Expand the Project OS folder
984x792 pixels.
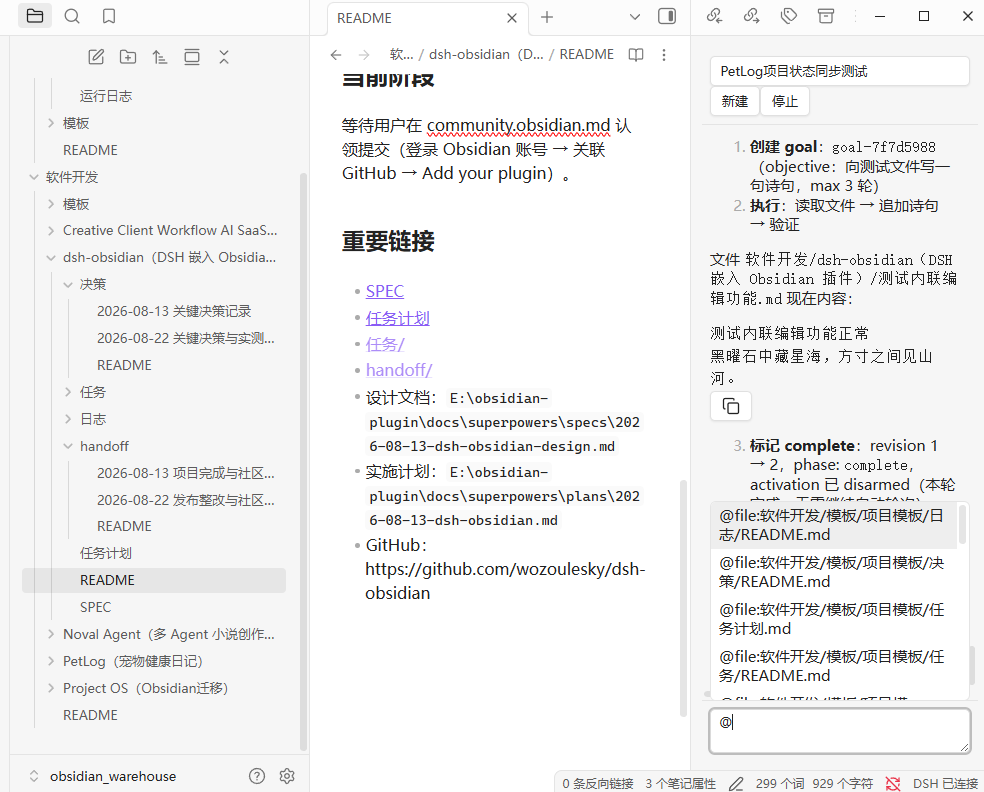coord(51,688)
